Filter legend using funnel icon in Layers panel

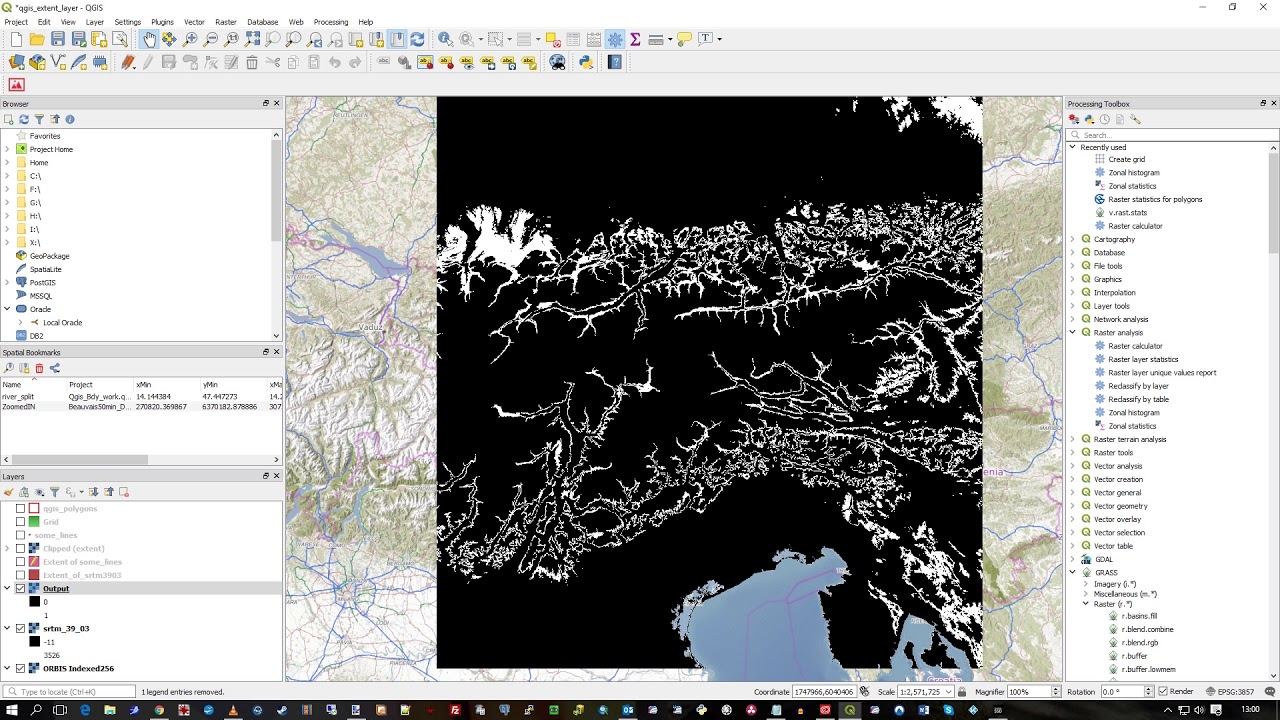click(55, 492)
